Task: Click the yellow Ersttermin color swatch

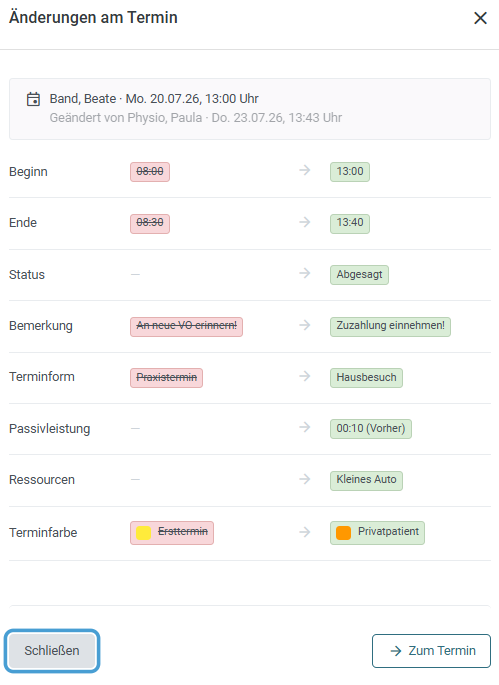Action: [143, 533]
